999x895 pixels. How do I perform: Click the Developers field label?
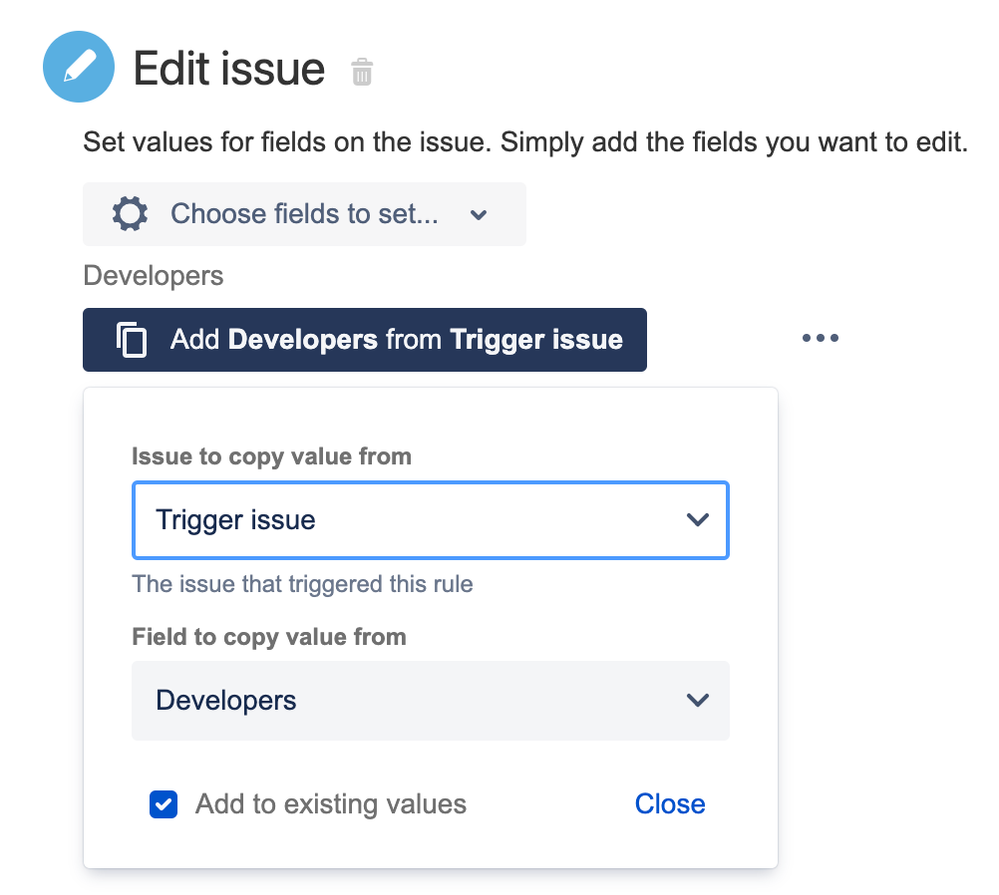coord(153,276)
